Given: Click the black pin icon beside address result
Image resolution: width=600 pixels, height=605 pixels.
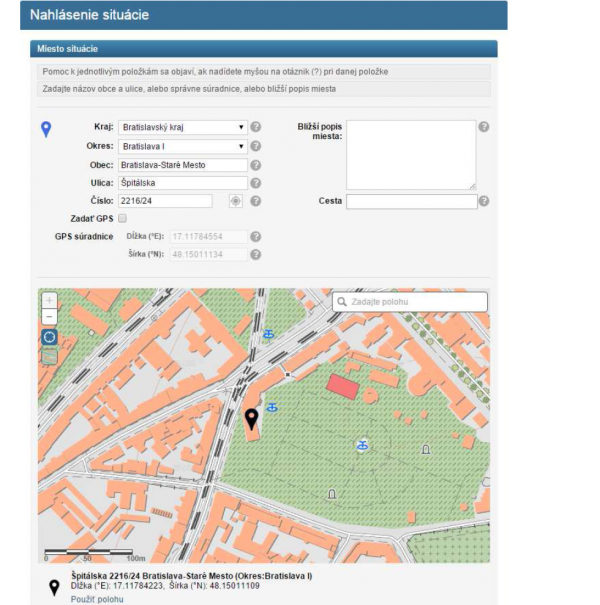Looking at the screenshot, I should click(54, 588).
